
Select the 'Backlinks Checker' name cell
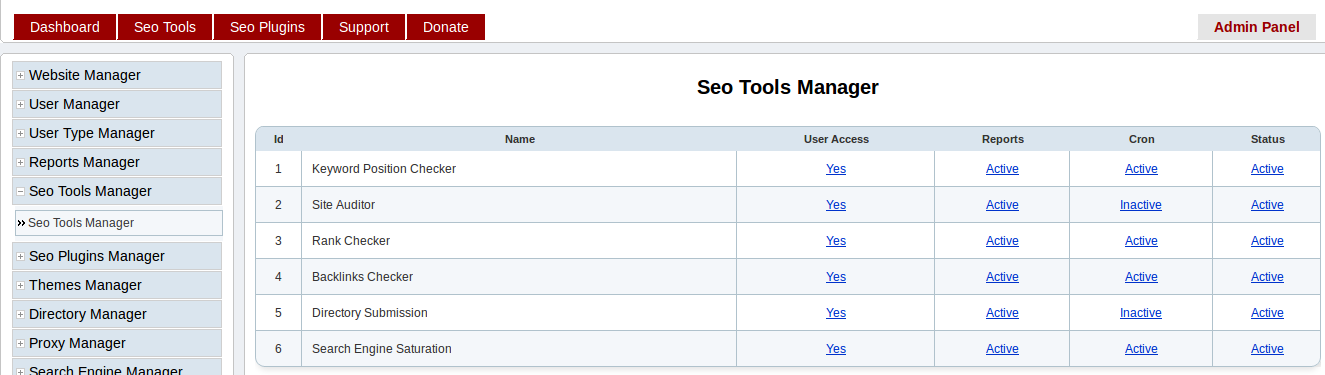click(519, 277)
